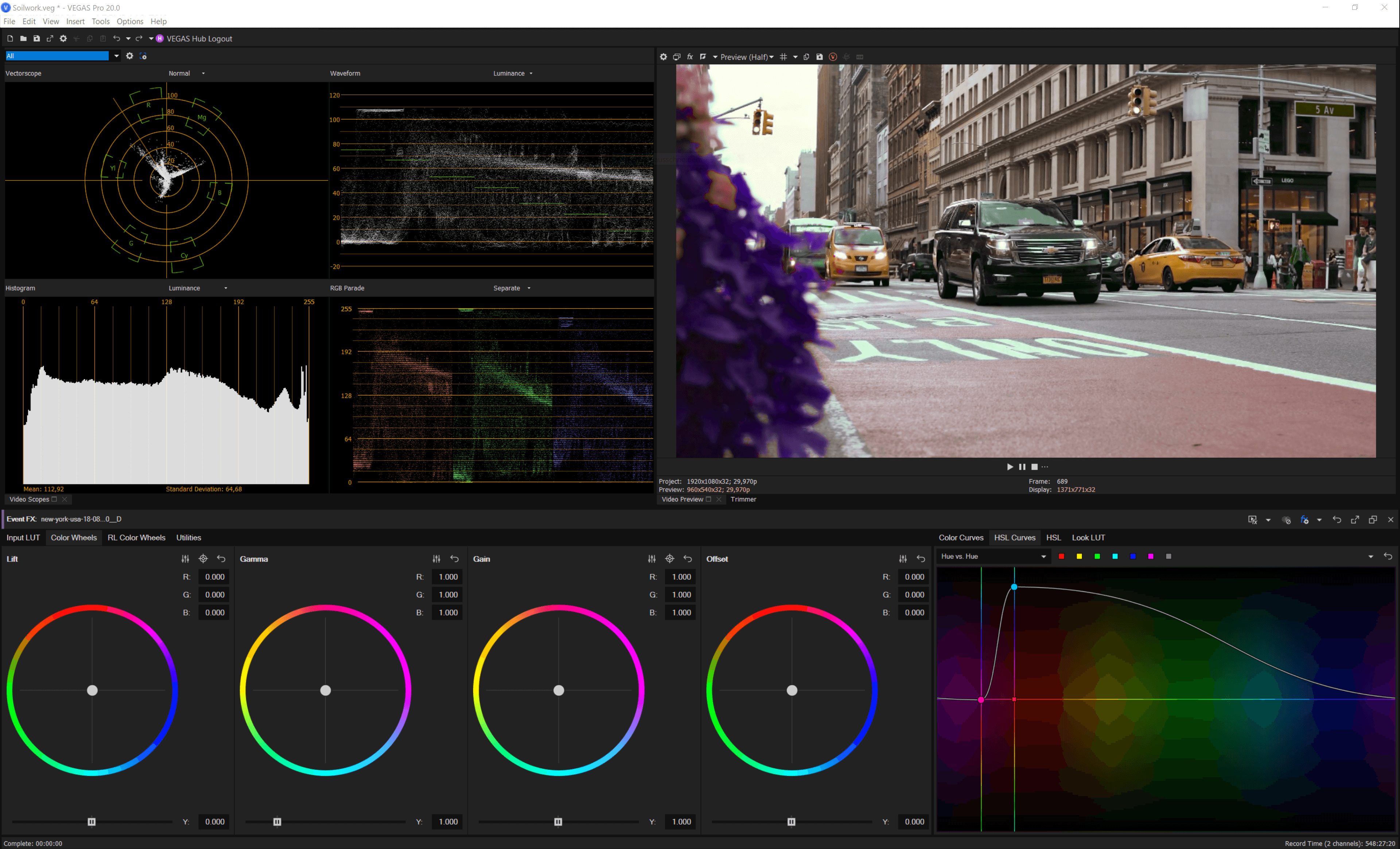Click the Gamma R value field
This screenshot has width=1400, height=849.
coord(448,577)
